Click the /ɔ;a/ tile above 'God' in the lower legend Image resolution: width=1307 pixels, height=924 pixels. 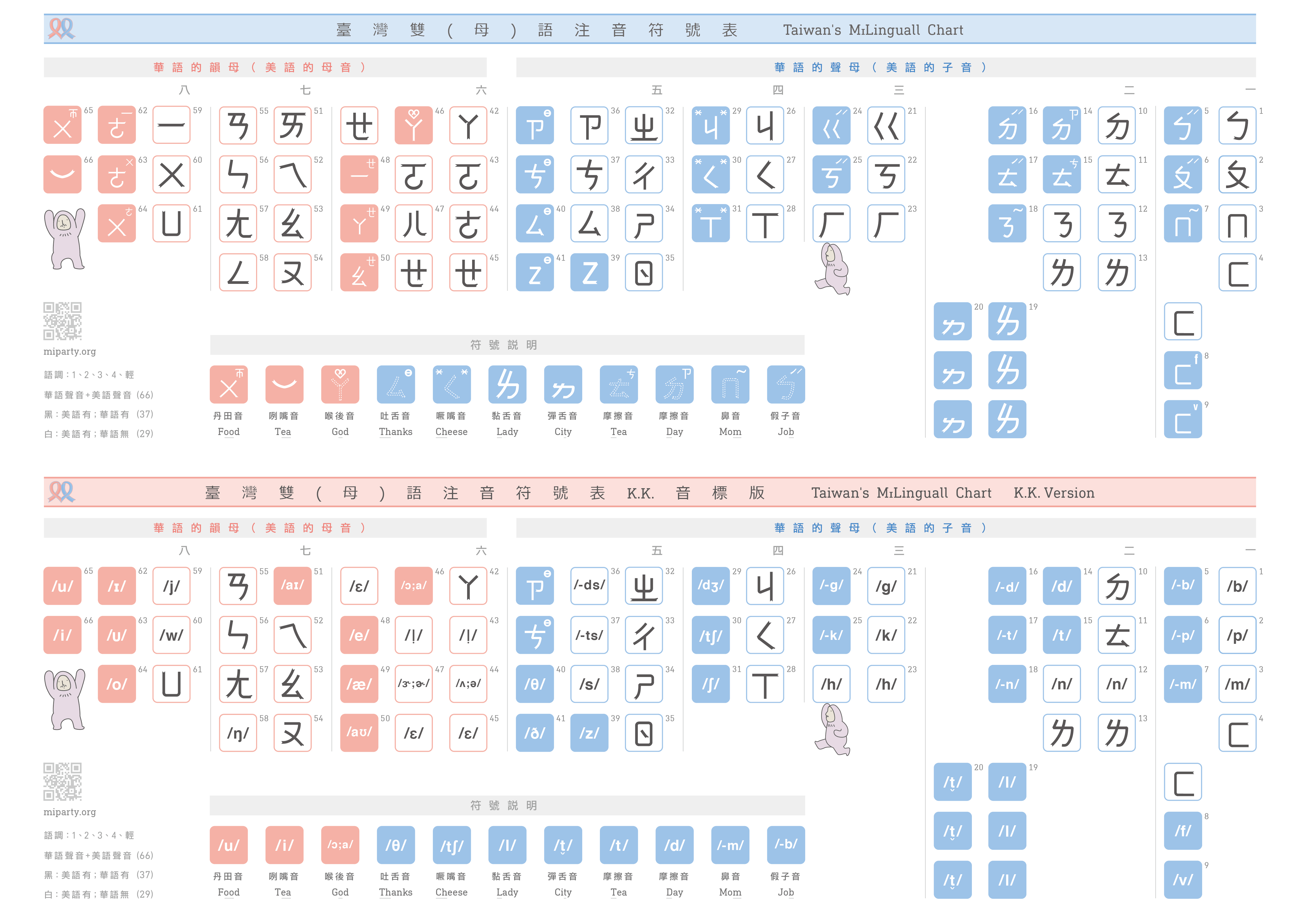[x=340, y=845]
